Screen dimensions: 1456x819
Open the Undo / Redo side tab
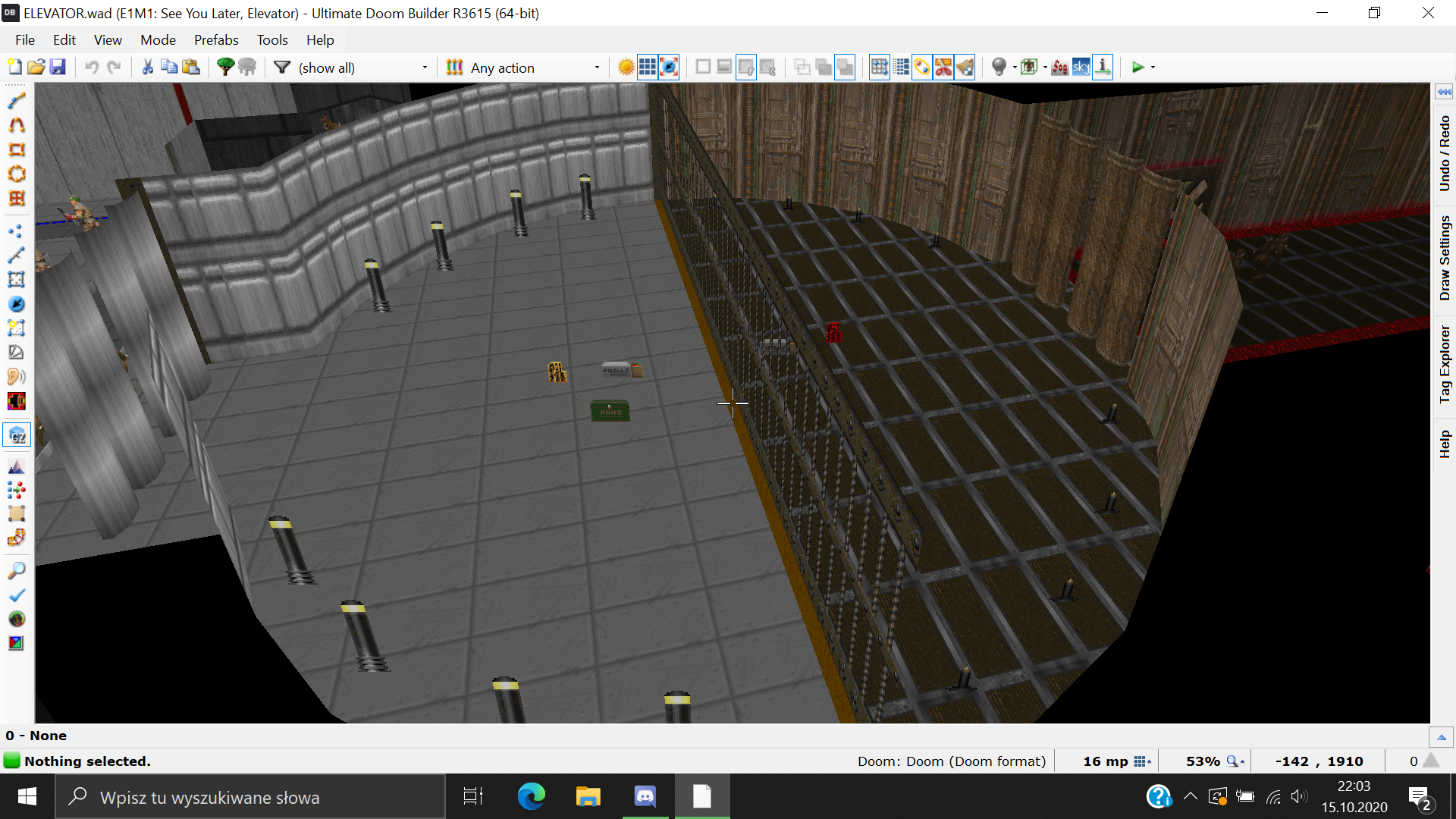point(1444,153)
